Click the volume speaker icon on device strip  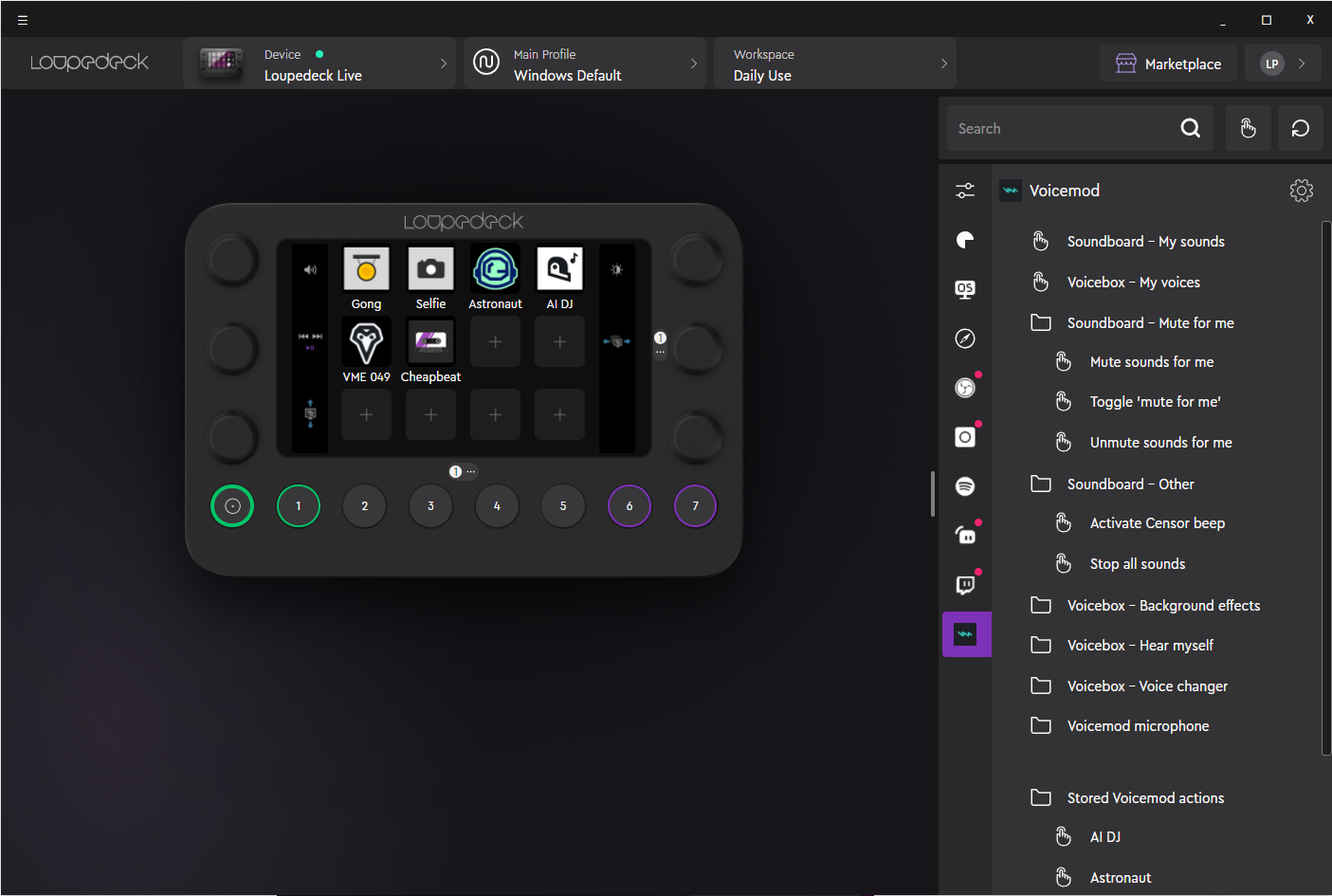310,270
